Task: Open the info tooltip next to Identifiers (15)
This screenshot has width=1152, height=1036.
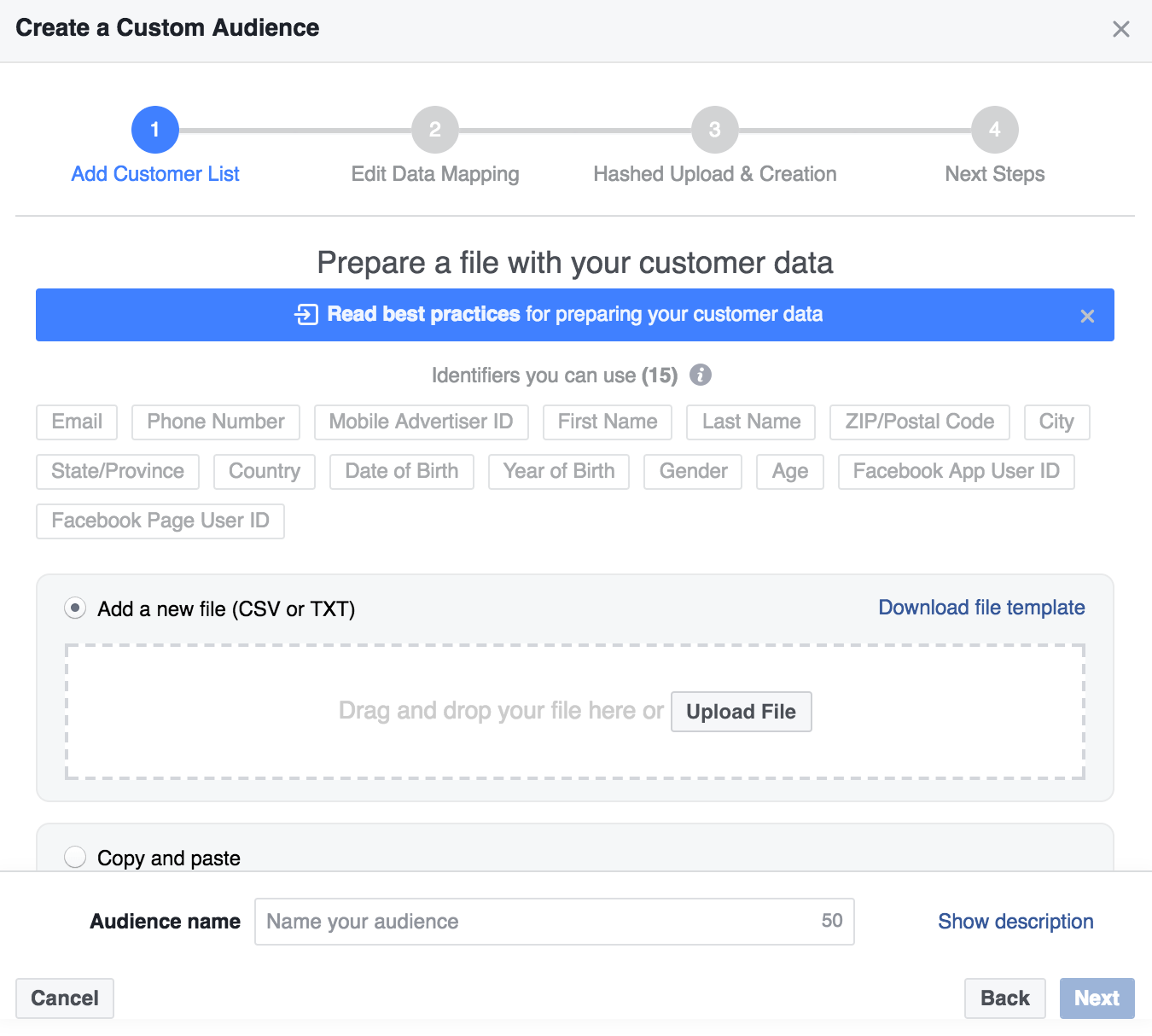Action: (x=701, y=375)
